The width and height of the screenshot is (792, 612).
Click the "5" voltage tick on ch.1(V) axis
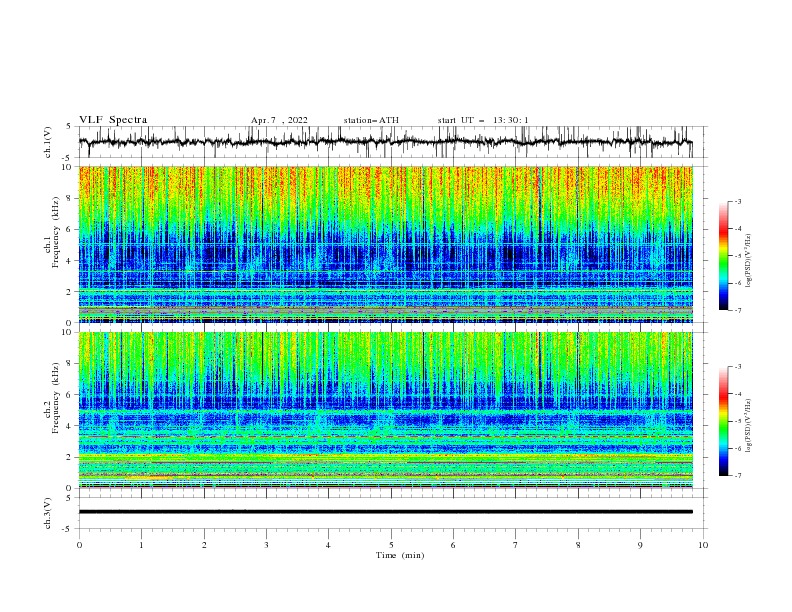(x=69, y=127)
